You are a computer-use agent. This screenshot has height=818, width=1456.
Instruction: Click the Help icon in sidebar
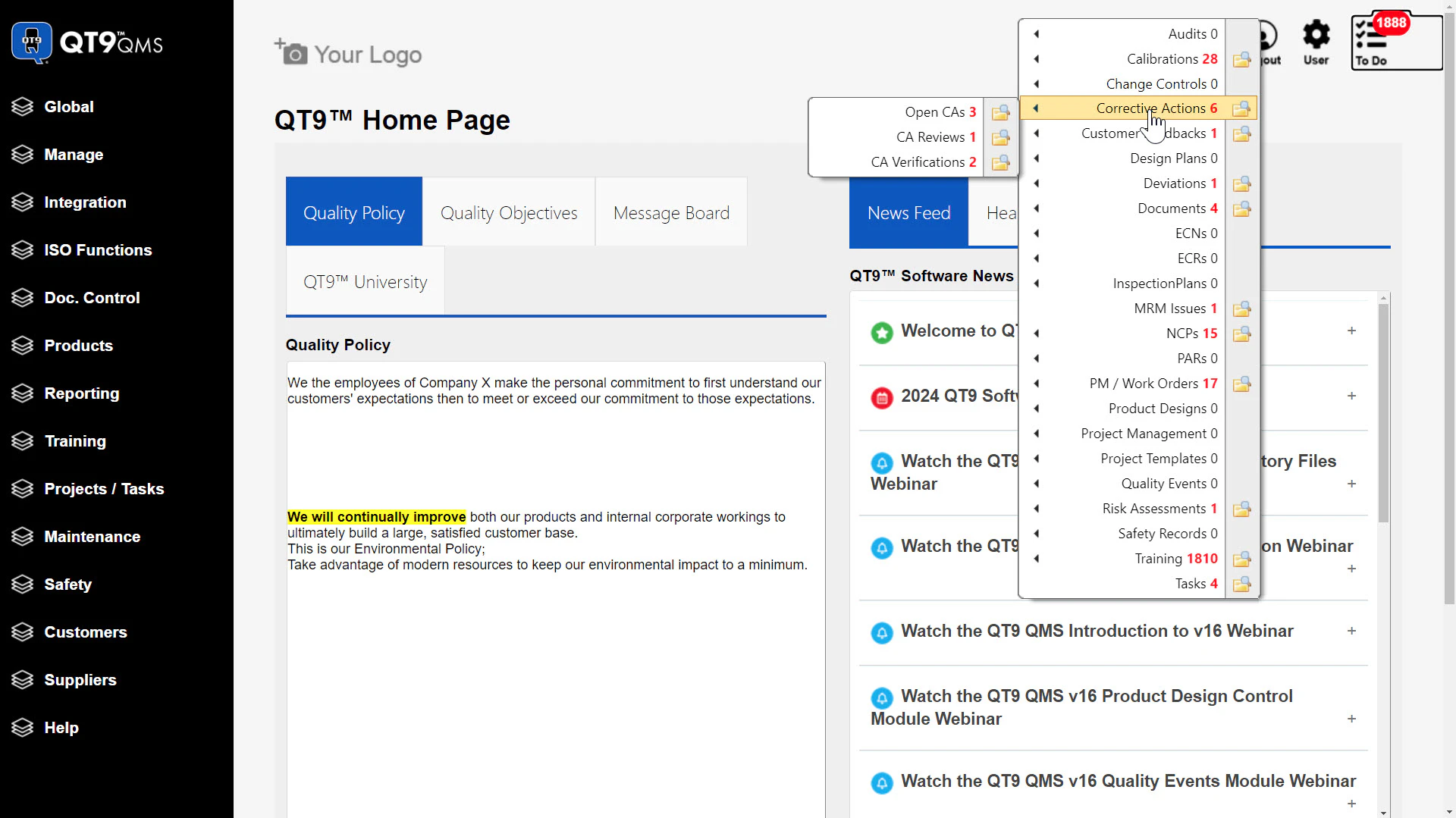tap(22, 727)
